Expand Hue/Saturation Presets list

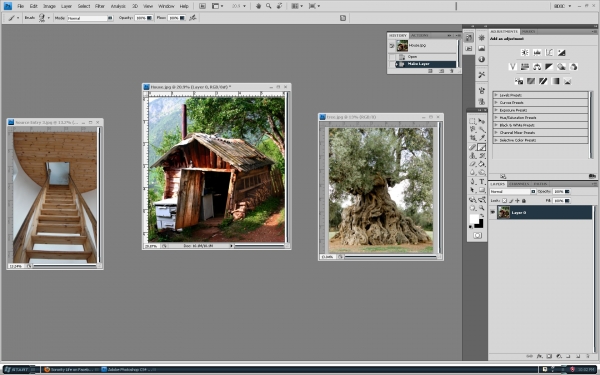(x=496, y=117)
